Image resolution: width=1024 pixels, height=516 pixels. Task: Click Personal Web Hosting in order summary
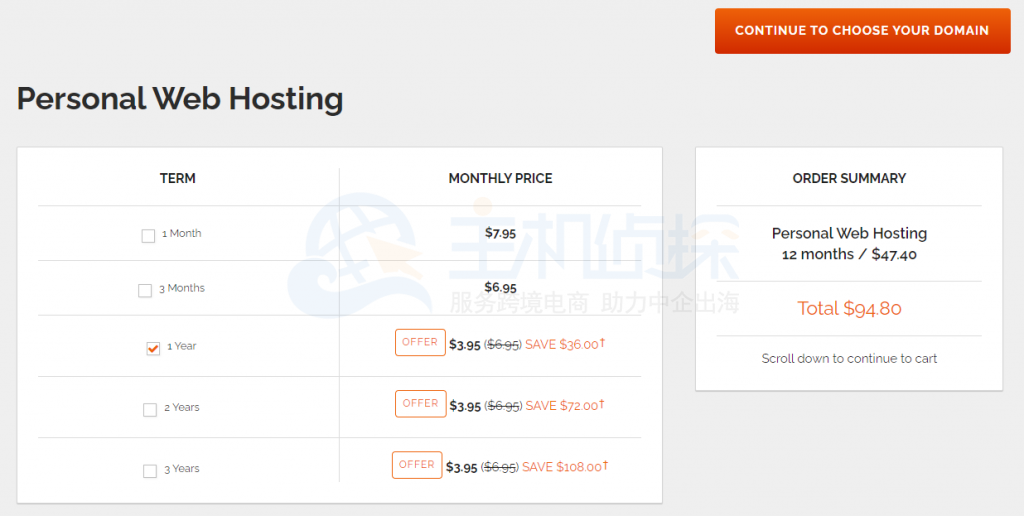tap(849, 233)
